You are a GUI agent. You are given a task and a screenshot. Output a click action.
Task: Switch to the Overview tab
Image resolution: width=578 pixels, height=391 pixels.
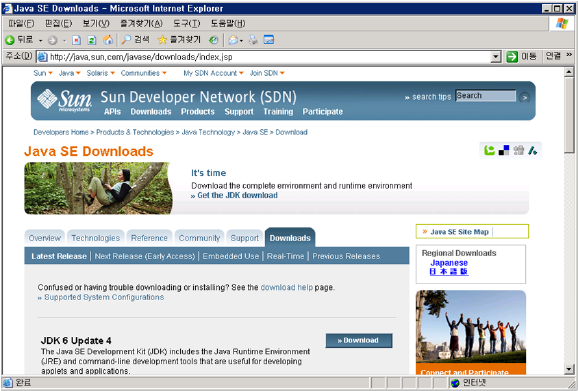(x=45, y=238)
